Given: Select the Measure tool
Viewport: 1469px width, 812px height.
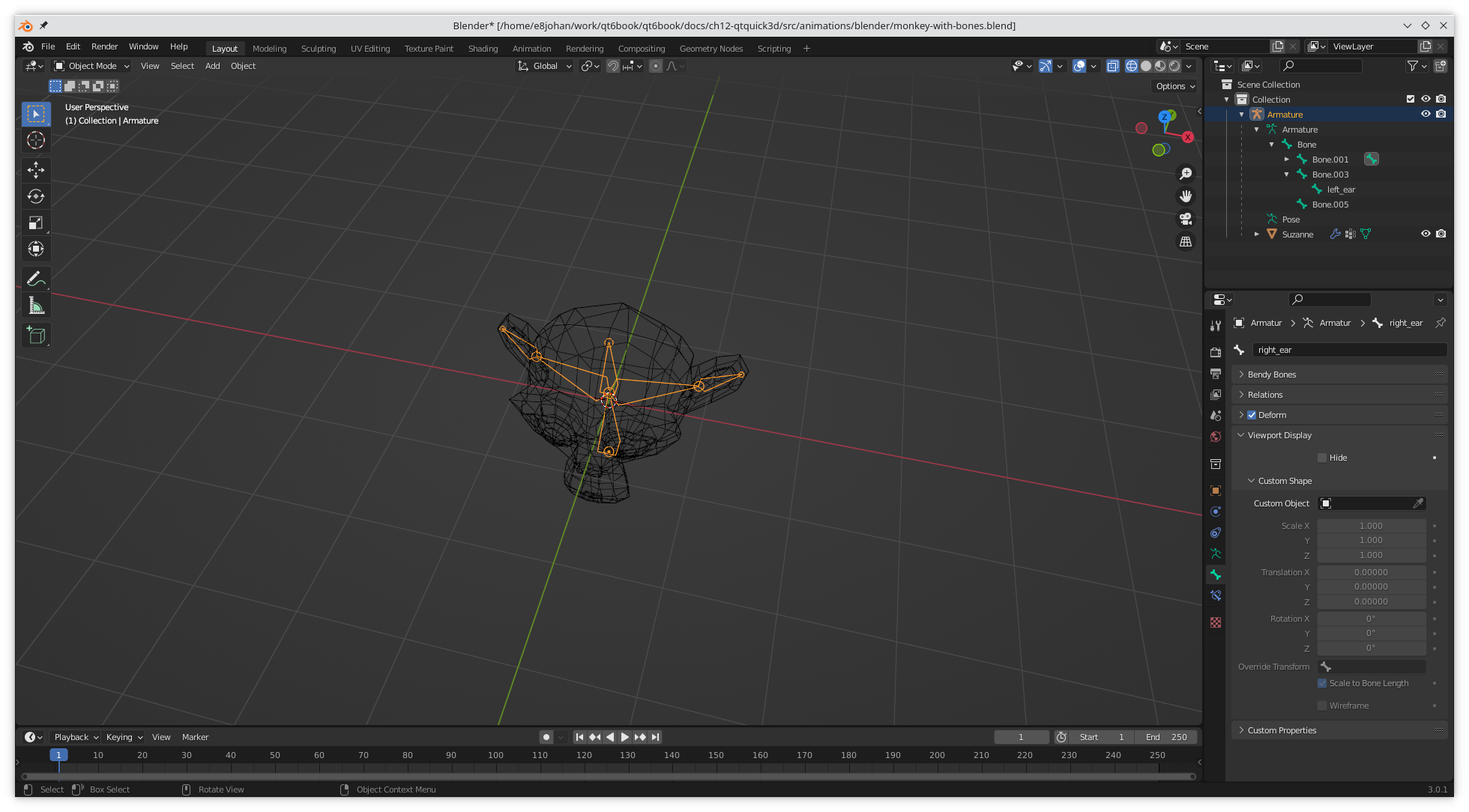Looking at the screenshot, I should click(36, 306).
